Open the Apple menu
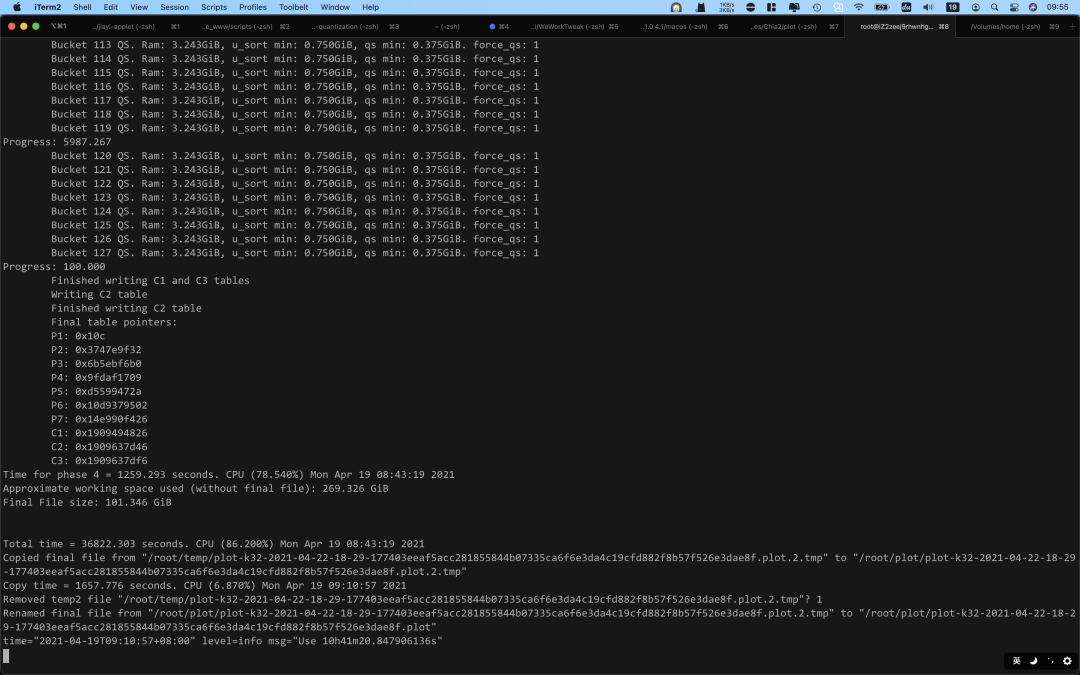1080x675 pixels. 17,7
